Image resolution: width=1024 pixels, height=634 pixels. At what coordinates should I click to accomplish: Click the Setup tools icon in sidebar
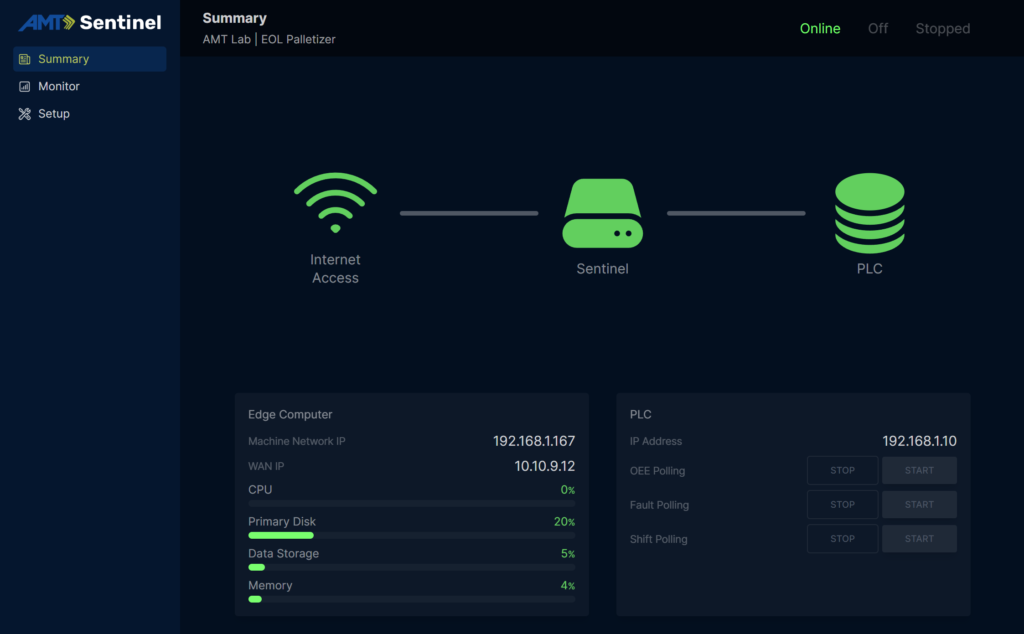click(x=25, y=114)
